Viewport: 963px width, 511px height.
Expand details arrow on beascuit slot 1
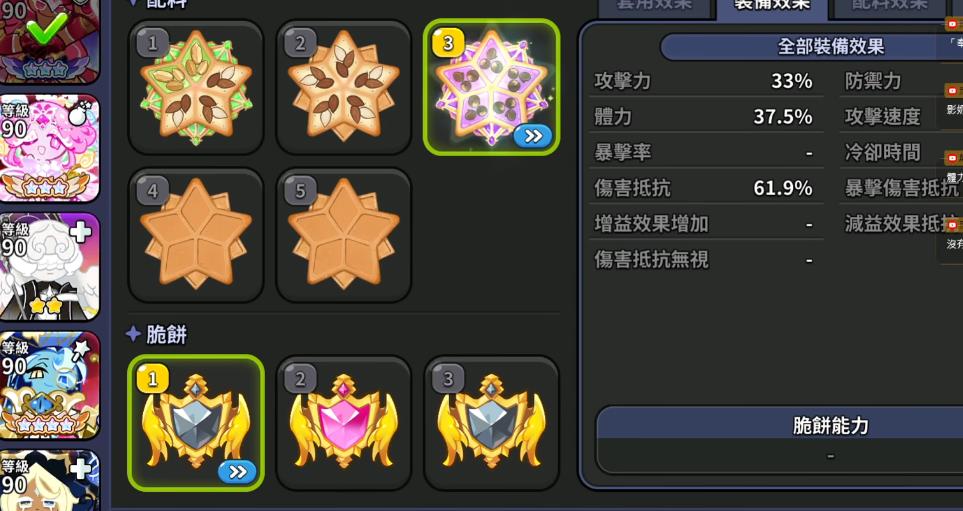pyautogui.click(x=237, y=472)
